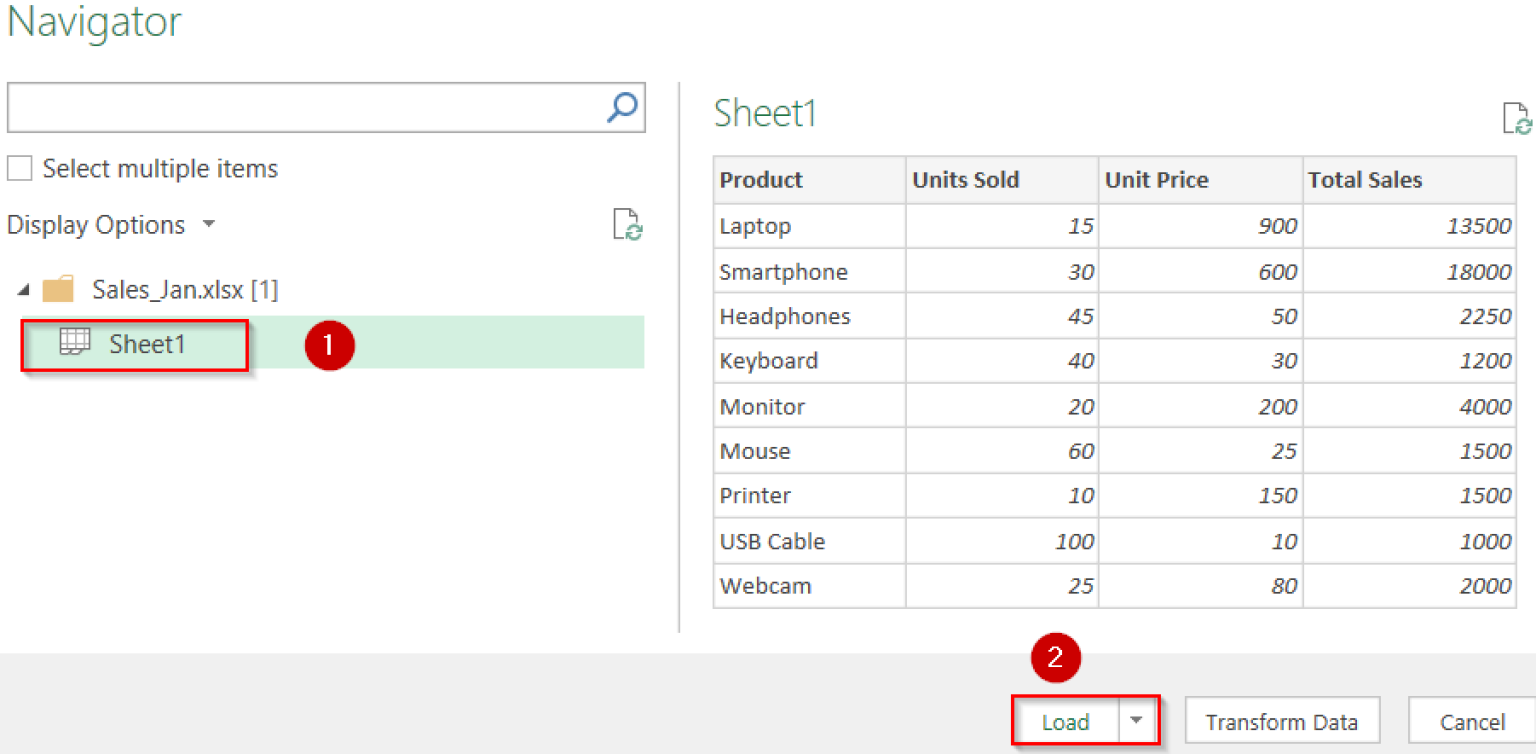This screenshot has width=1536, height=754.
Task: Click the Transform Data button
Action: pyautogui.click(x=1281, y=720)
